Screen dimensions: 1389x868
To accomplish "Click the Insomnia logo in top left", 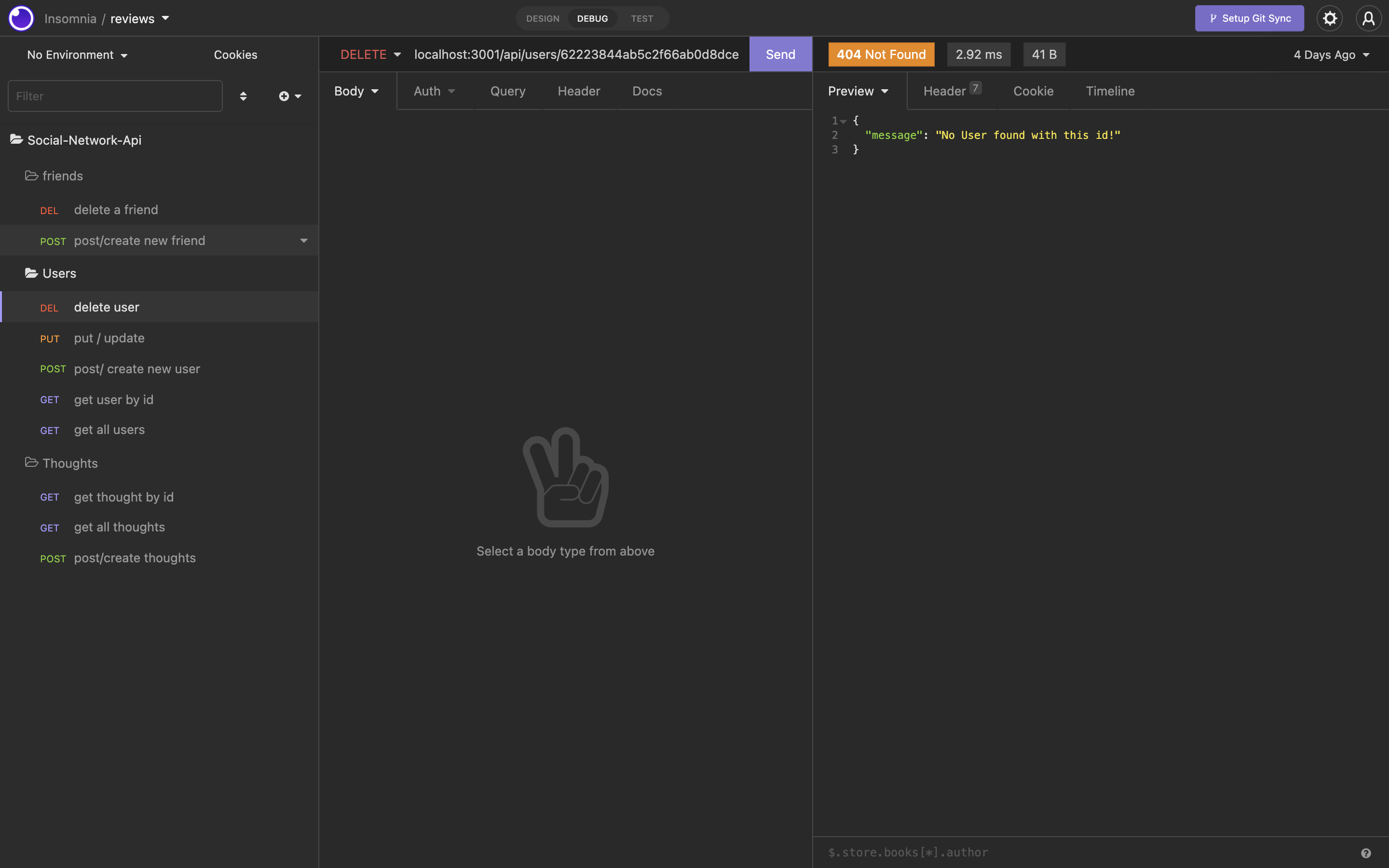I will (x=21, y=18).
